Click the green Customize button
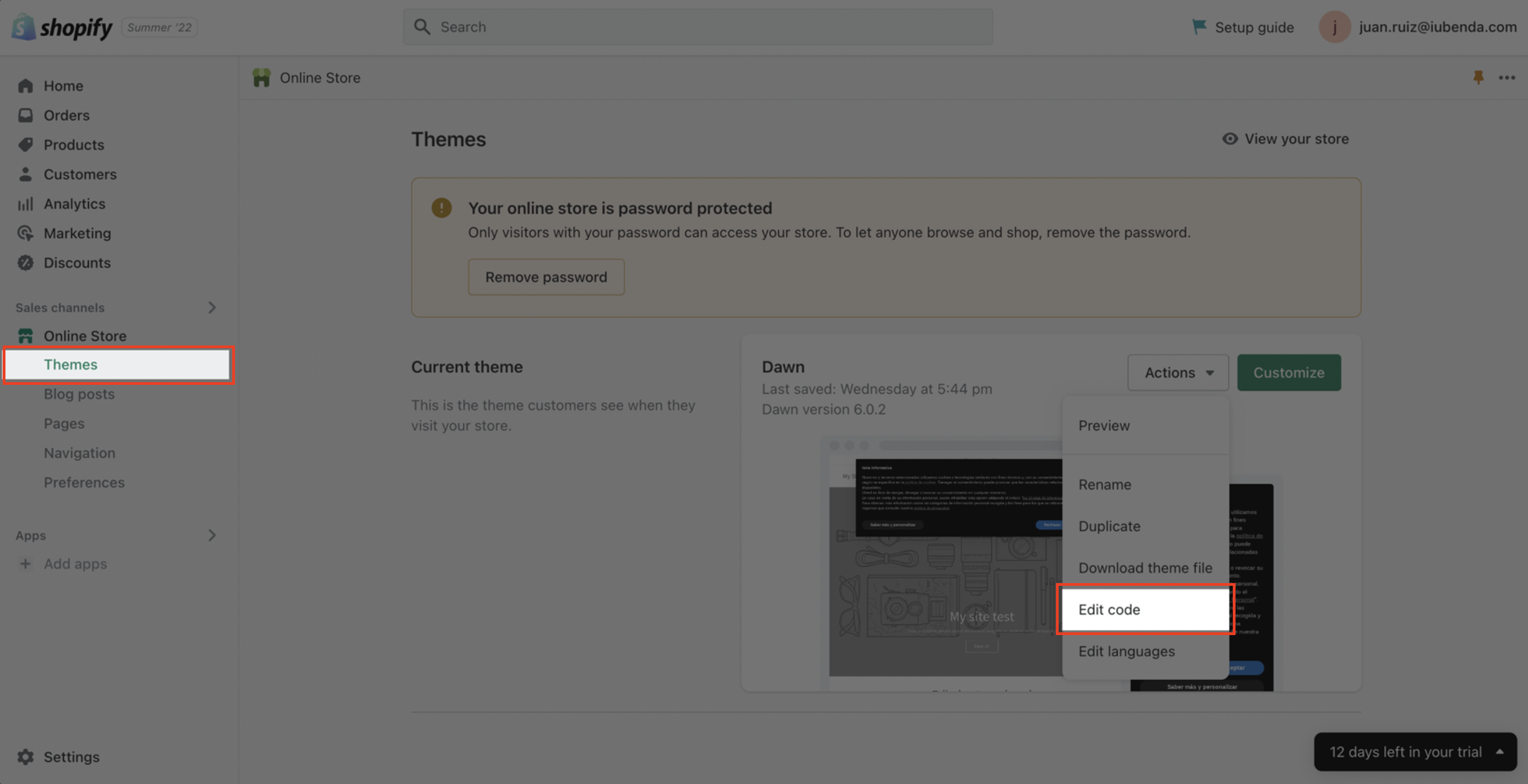Viewport: 1528px width, 784px height. pyautogui.click(x=1288, y=372)
